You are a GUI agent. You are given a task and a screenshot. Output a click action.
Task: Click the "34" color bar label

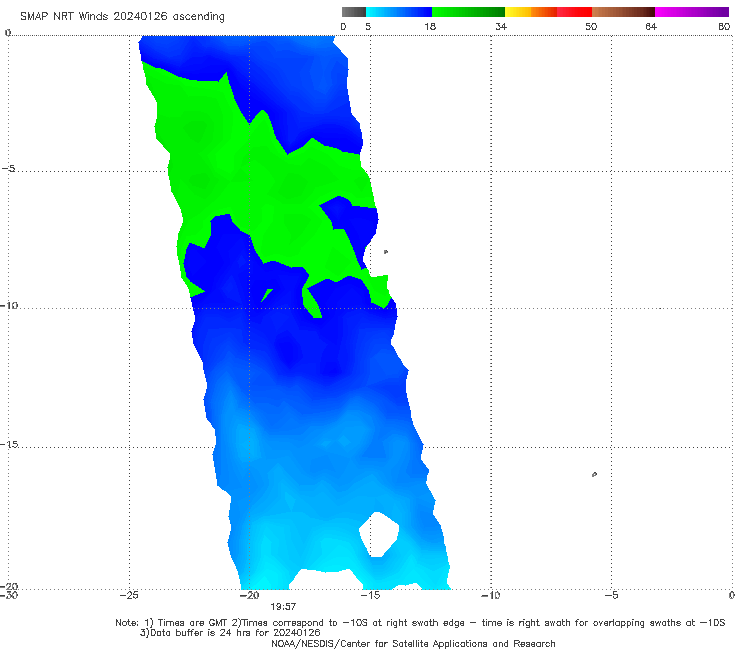[x=501, y=26]
